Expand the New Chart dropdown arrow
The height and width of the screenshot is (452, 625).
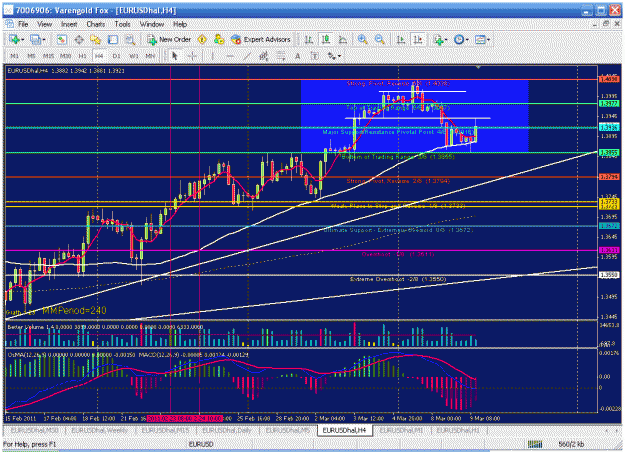[x=23, y=39]
